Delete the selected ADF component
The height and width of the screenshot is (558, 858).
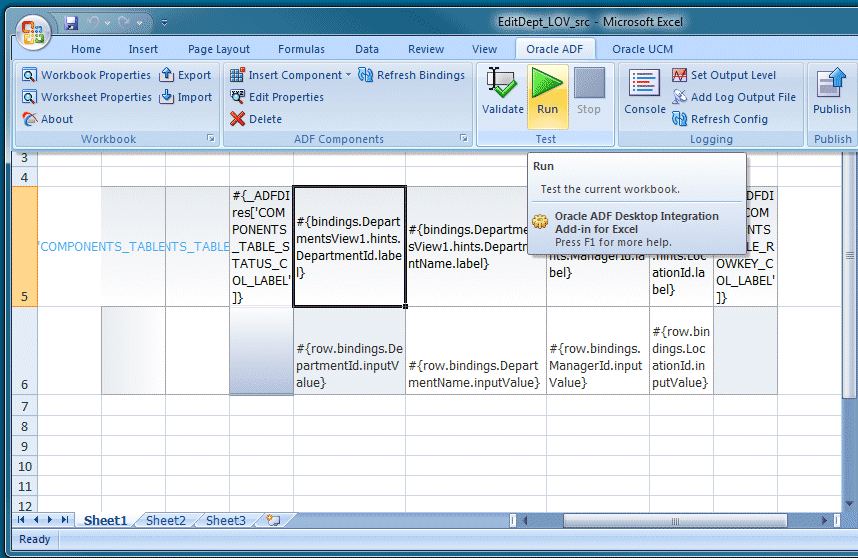pos(256,119)
